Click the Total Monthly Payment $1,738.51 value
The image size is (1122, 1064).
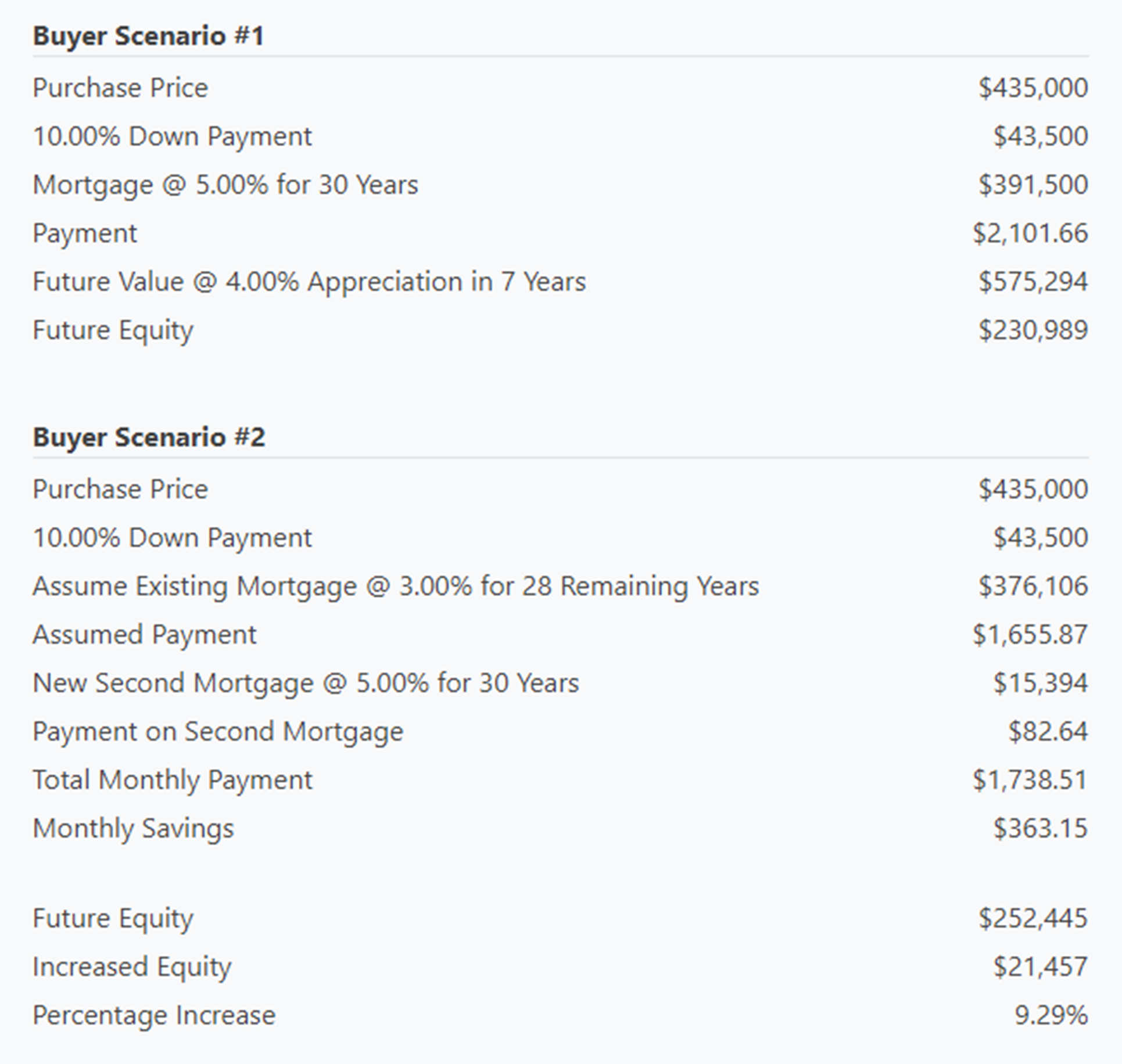click(1030, 780)
